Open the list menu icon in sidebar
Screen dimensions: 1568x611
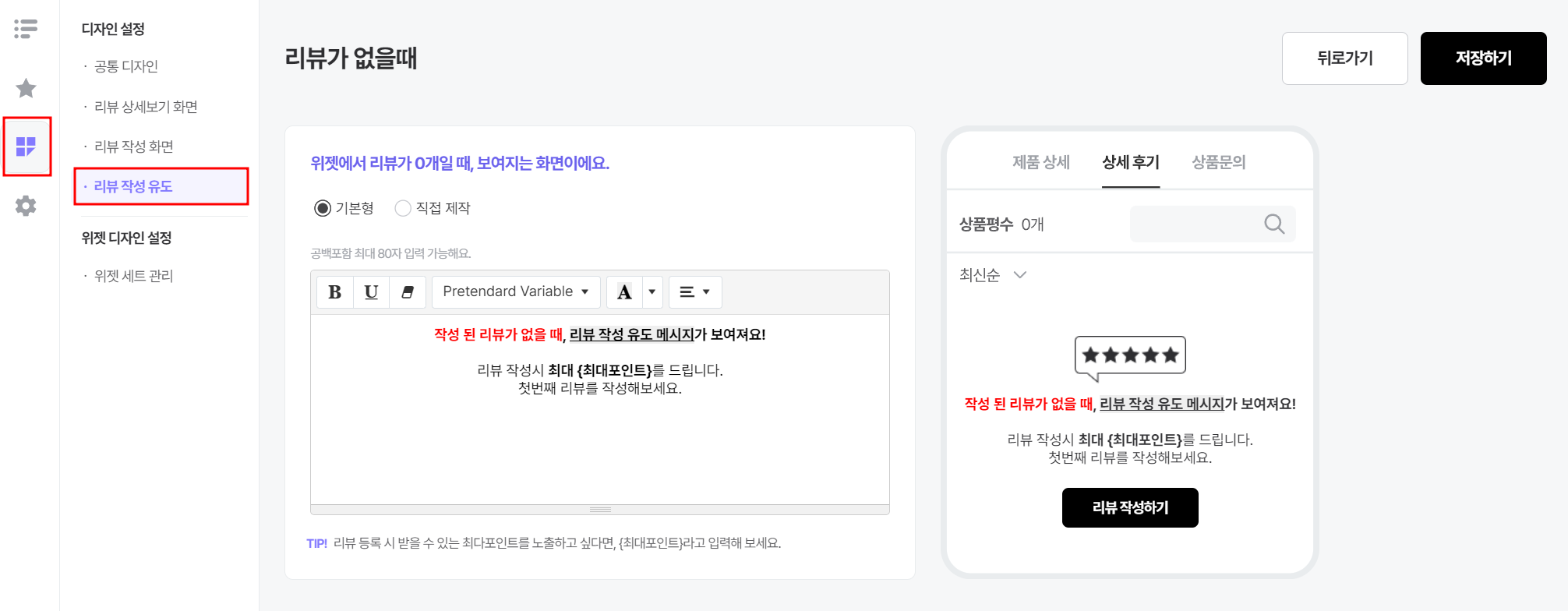(26, 29)
